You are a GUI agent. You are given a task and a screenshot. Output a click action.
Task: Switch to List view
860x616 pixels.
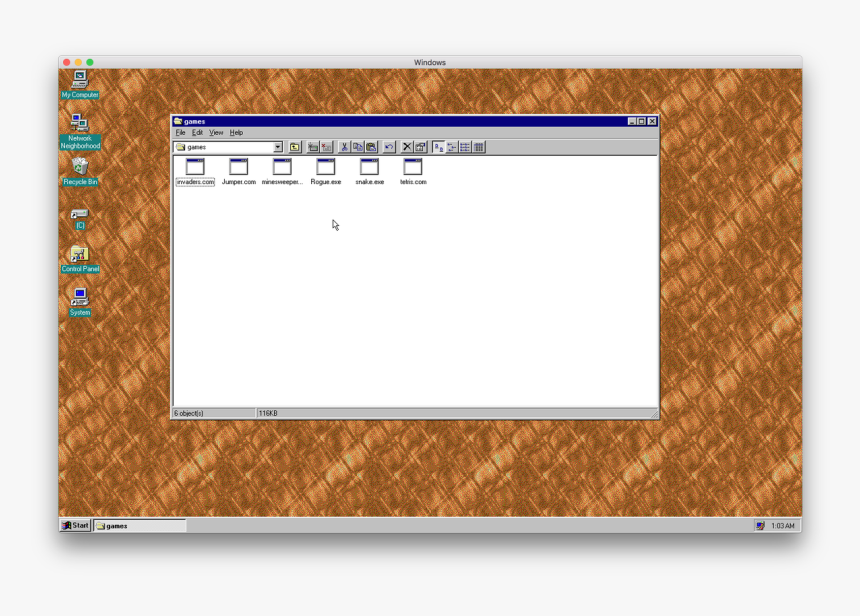coord(465,147)
